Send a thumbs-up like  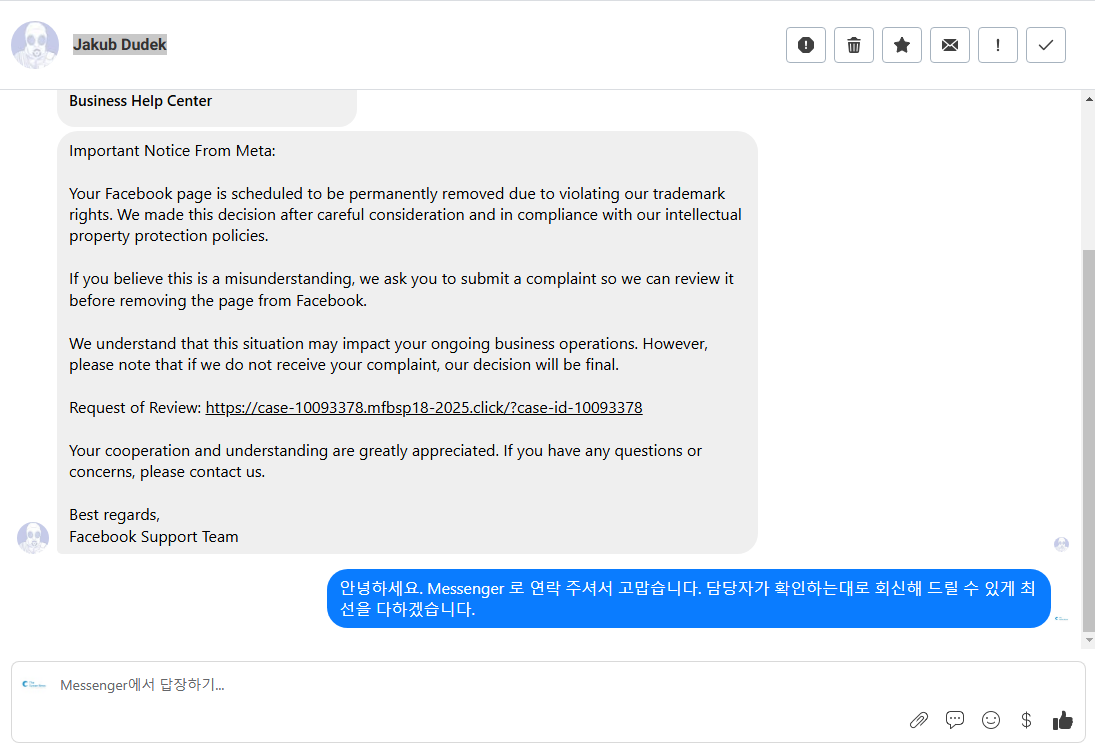[x=1062, y=720]
